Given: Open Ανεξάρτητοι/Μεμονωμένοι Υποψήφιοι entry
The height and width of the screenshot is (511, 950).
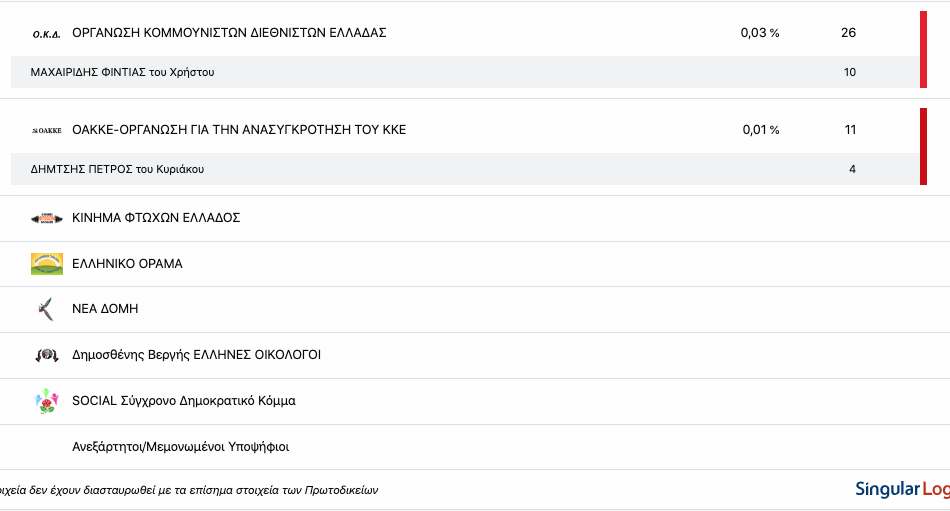Looking at the screenshot, I should (x=475, y=447).
